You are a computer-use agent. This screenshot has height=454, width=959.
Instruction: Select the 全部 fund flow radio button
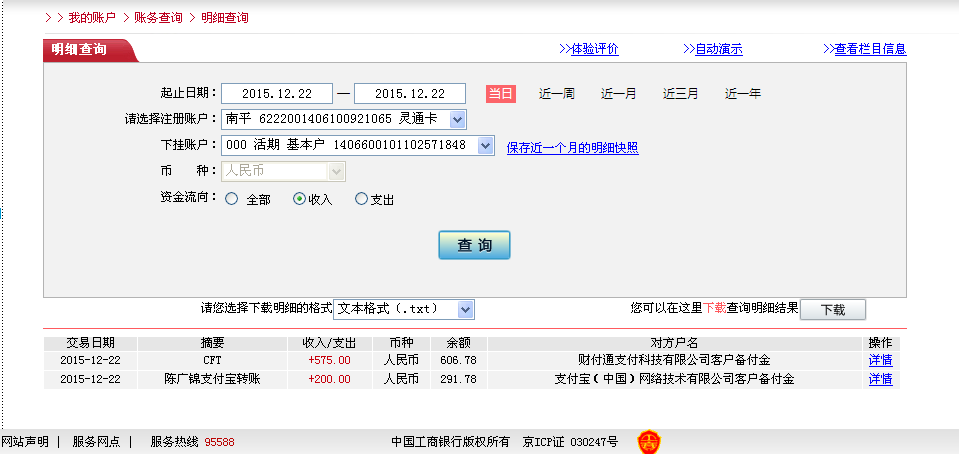pos(232,199)
